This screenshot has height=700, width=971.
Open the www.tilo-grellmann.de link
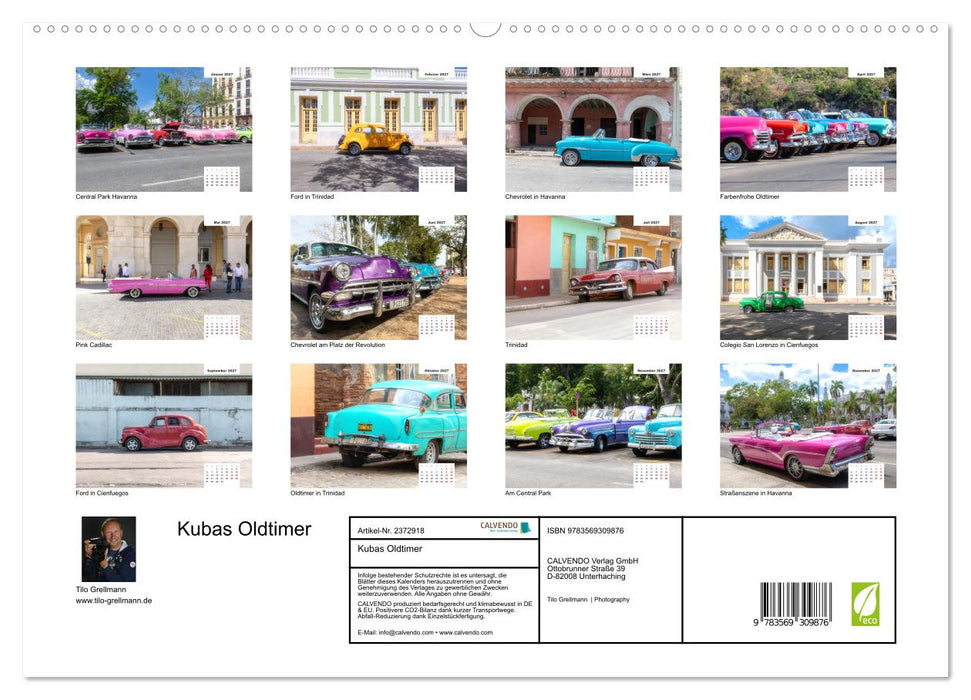114,601
